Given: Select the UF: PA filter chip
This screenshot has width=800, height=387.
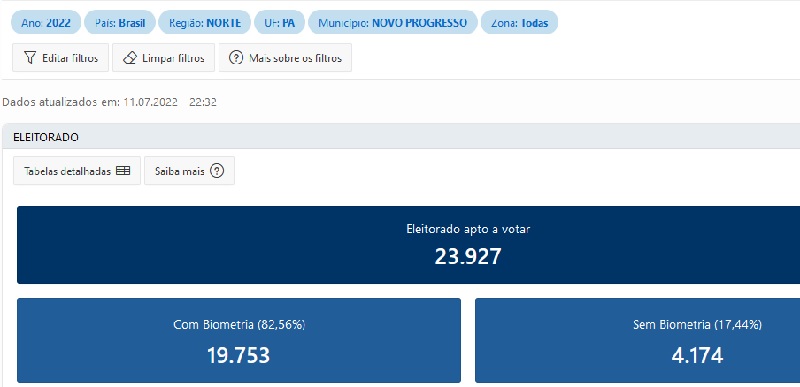Looking at the screenshot, I should 280,23.
